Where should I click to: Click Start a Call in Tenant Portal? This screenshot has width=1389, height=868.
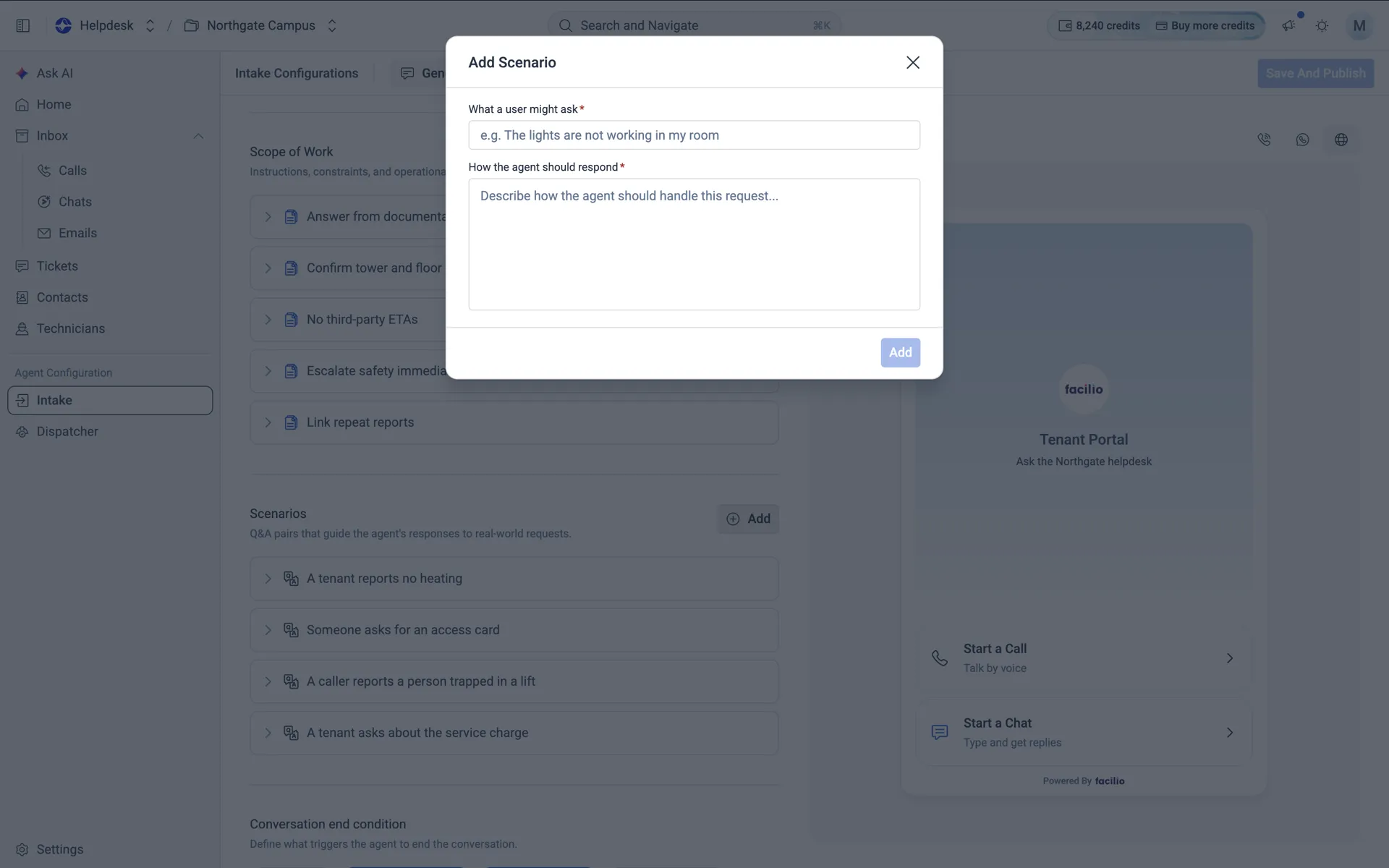pyautogui.click(x=1084, y=658)
